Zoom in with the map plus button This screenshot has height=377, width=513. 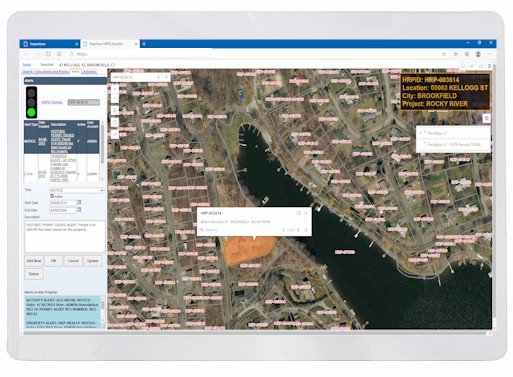click(115, 89)
